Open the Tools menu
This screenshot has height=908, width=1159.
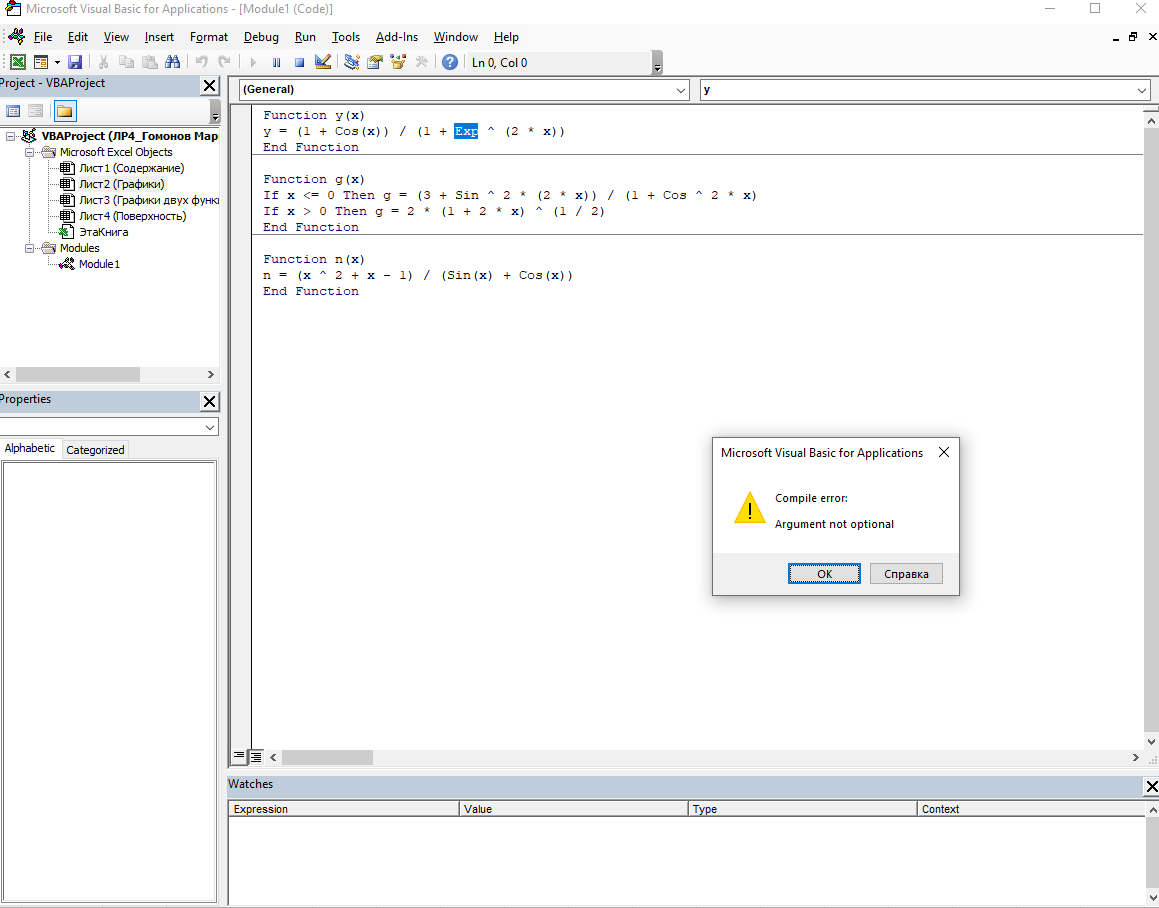click(346, 37)
